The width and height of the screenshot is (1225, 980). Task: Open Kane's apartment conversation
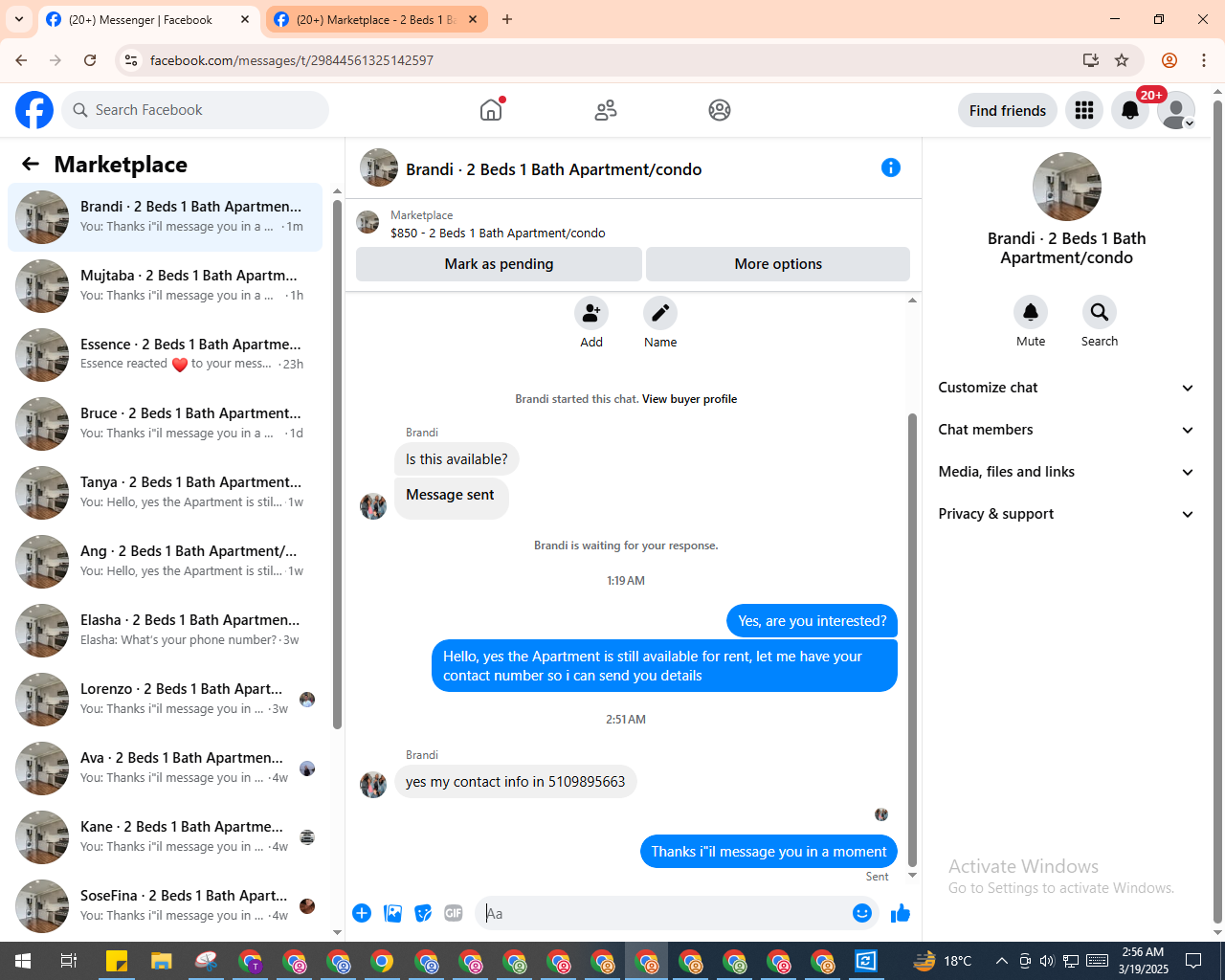click(166, 837)
